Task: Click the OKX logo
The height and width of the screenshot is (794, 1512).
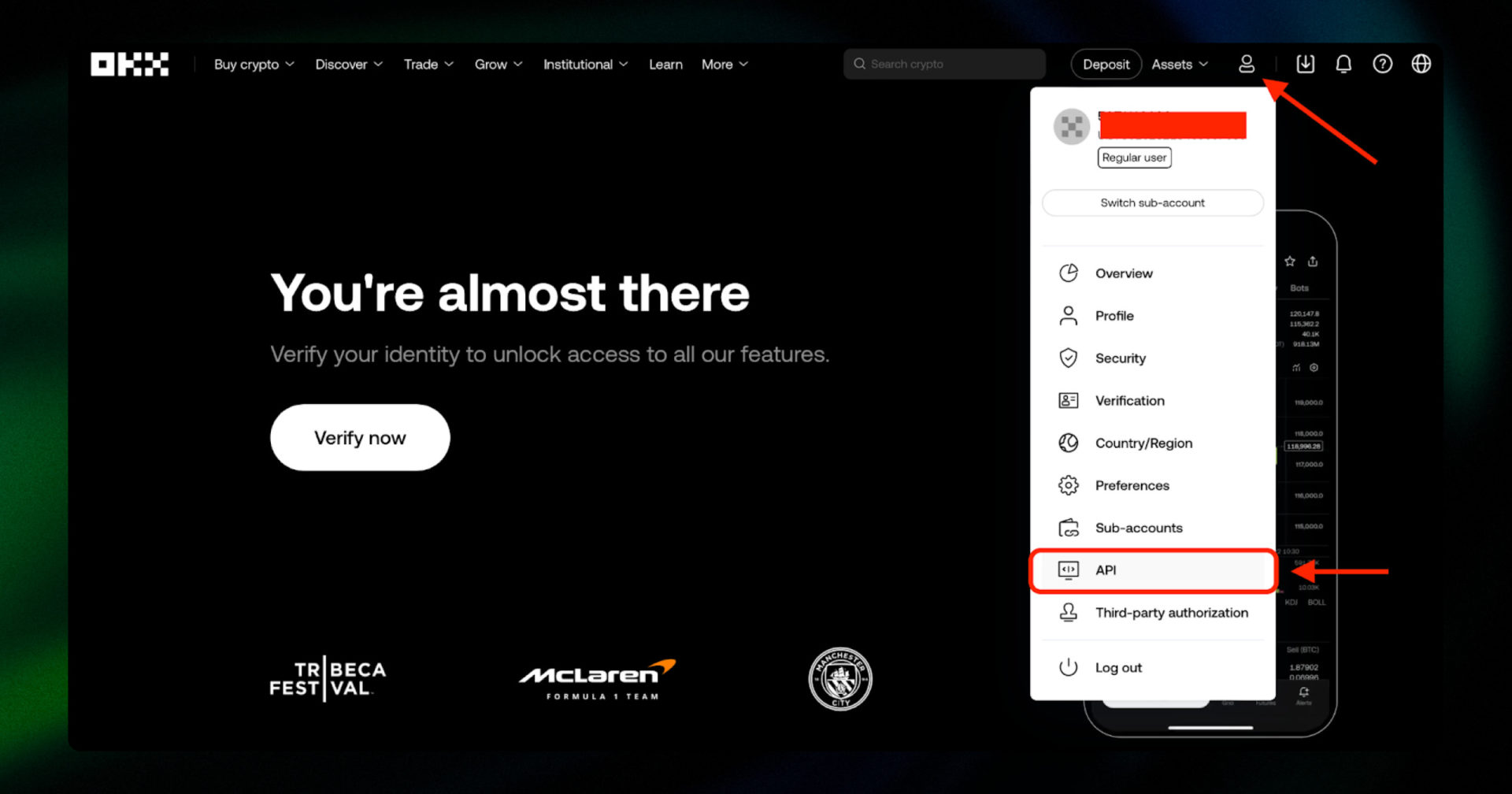Action: (130, 65)
